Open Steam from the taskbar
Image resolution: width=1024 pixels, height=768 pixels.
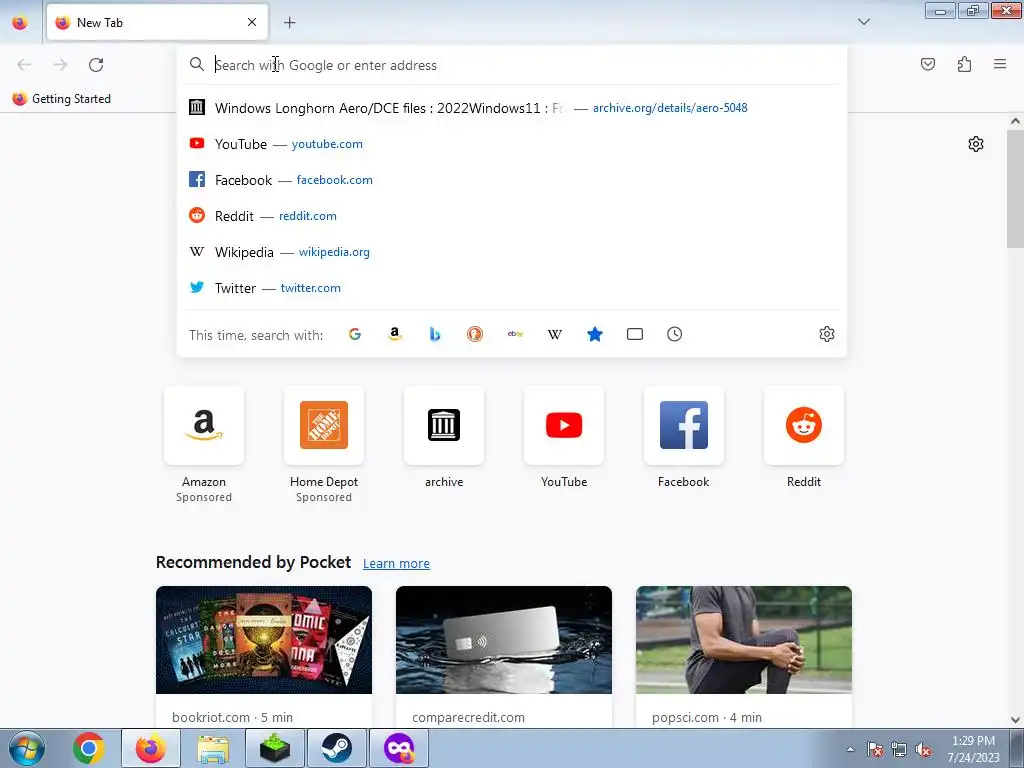(x=337, y=748)
